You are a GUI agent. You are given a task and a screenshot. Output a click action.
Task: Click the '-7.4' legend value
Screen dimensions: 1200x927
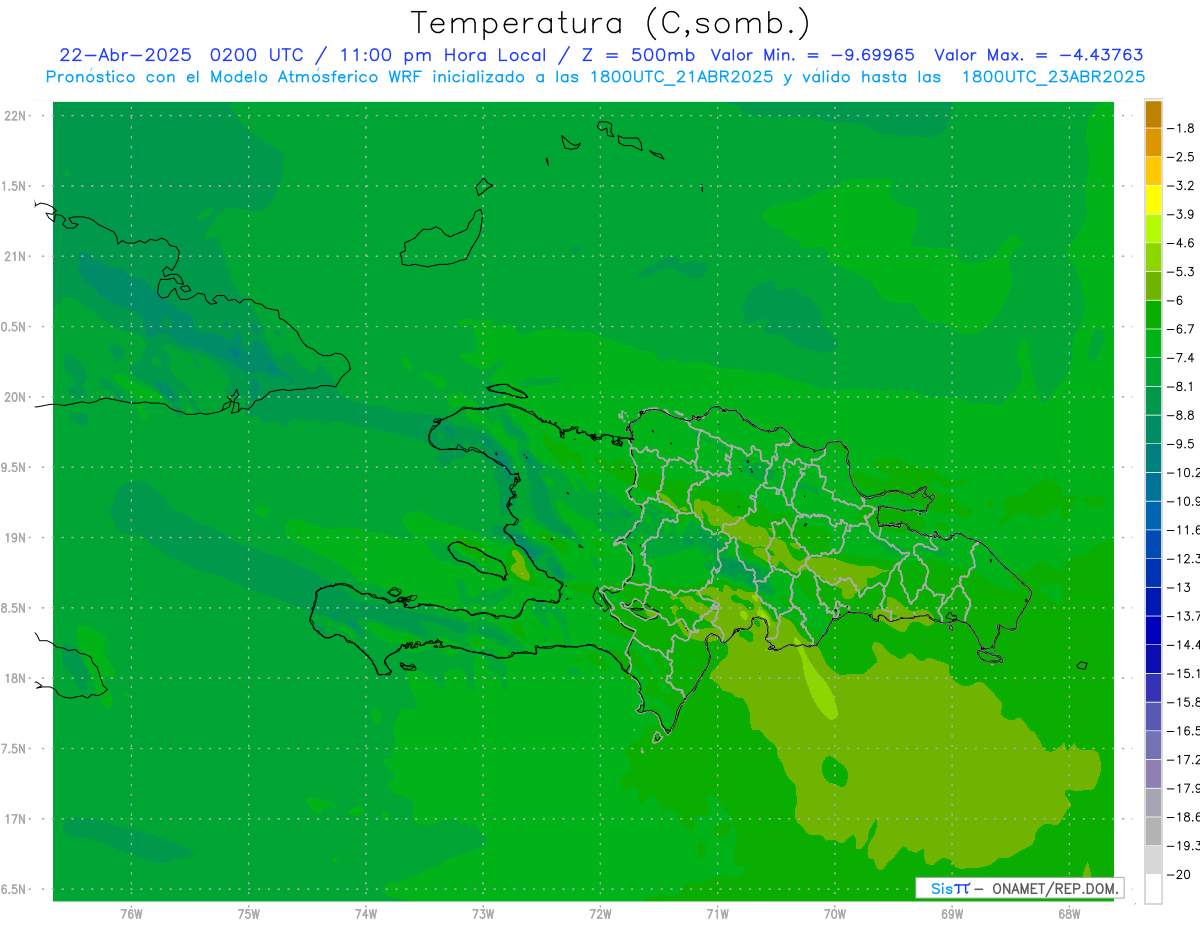(x=1182, y=358)
